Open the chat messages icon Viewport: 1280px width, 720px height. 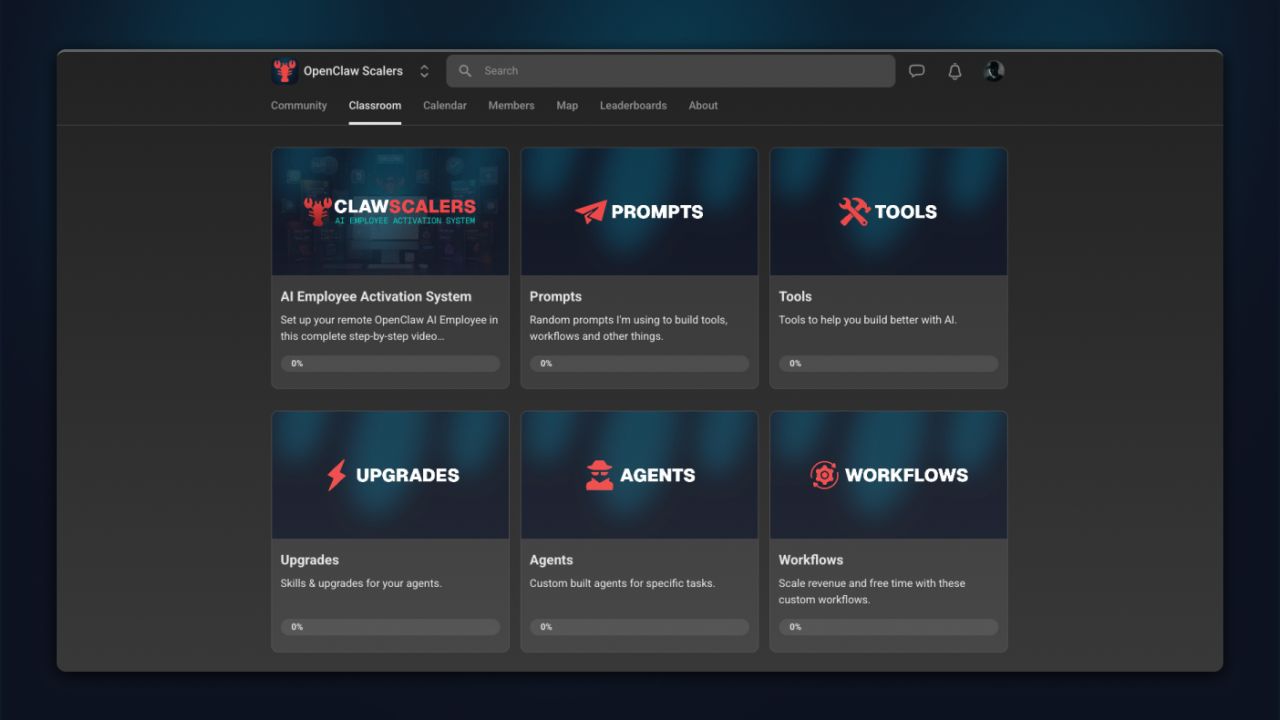916,71
